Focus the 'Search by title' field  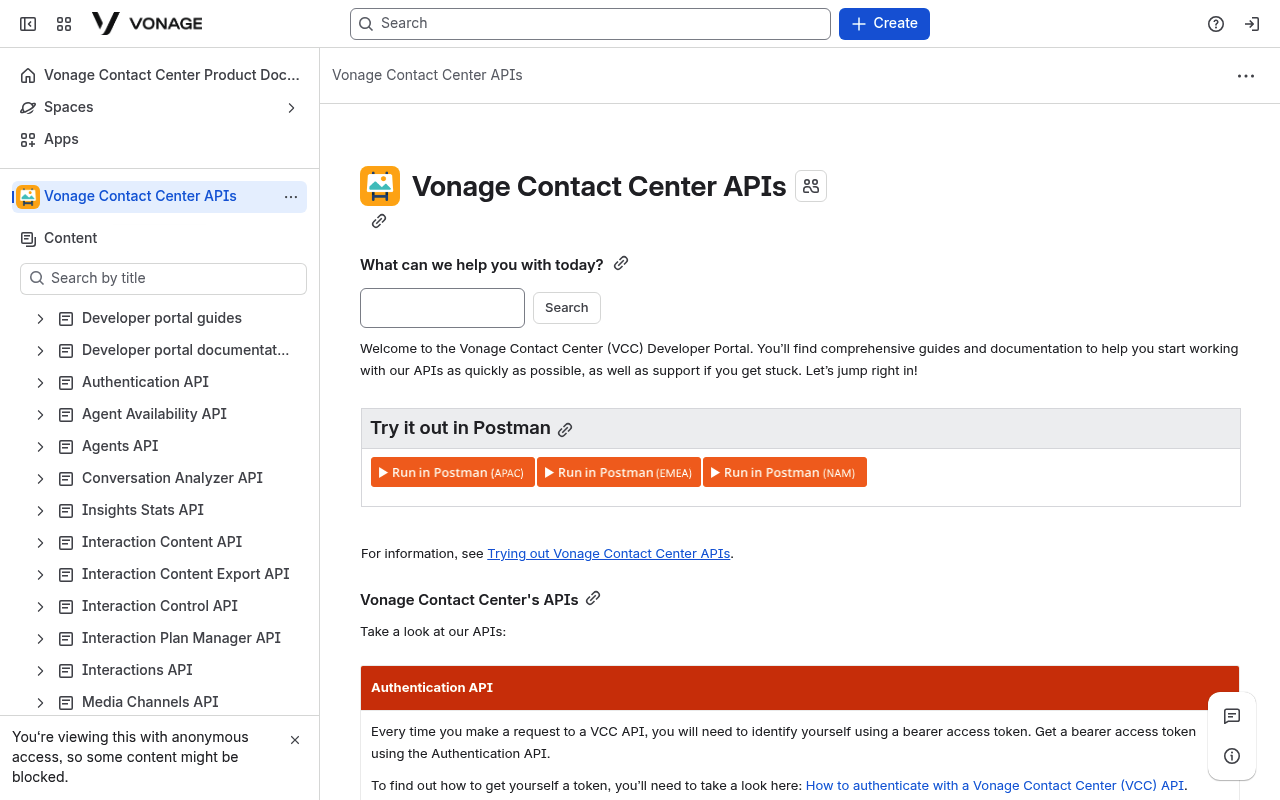pos(163,279)
